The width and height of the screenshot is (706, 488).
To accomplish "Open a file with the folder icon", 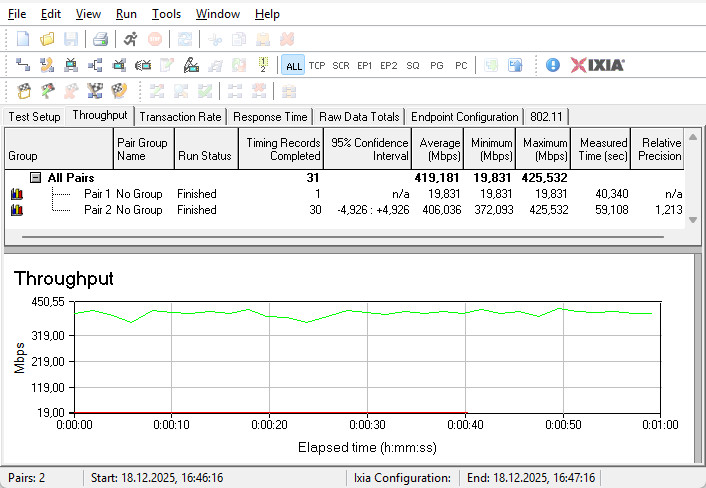I will [x=47, y=39].
